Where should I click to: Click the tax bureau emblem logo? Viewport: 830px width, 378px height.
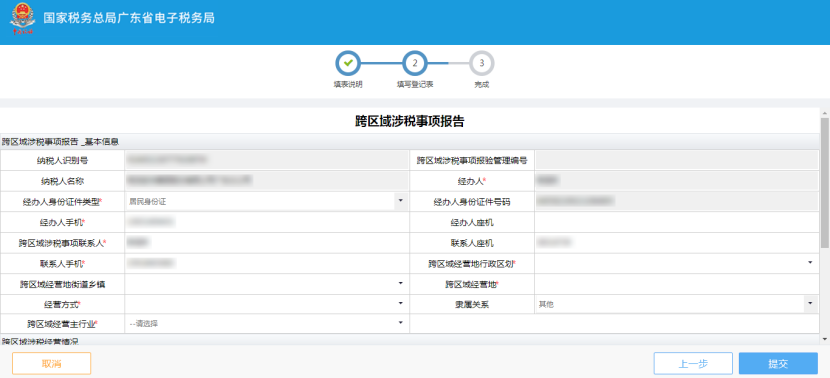pos(21,19)
